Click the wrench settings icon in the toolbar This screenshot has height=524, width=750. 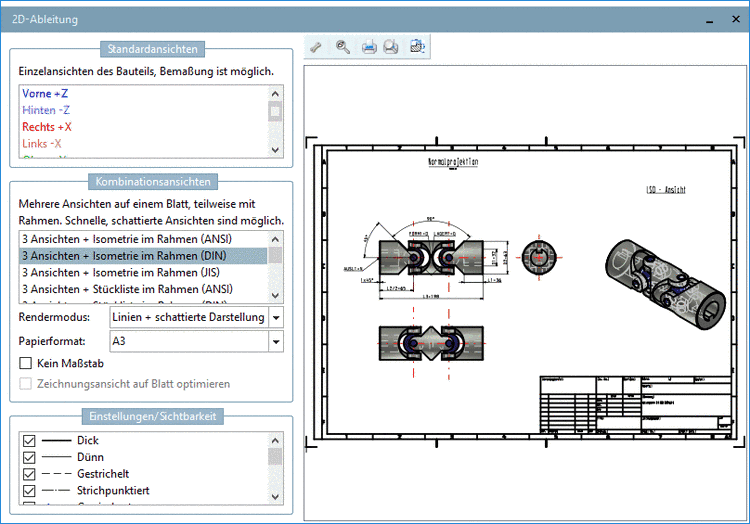tap(316, 47)
